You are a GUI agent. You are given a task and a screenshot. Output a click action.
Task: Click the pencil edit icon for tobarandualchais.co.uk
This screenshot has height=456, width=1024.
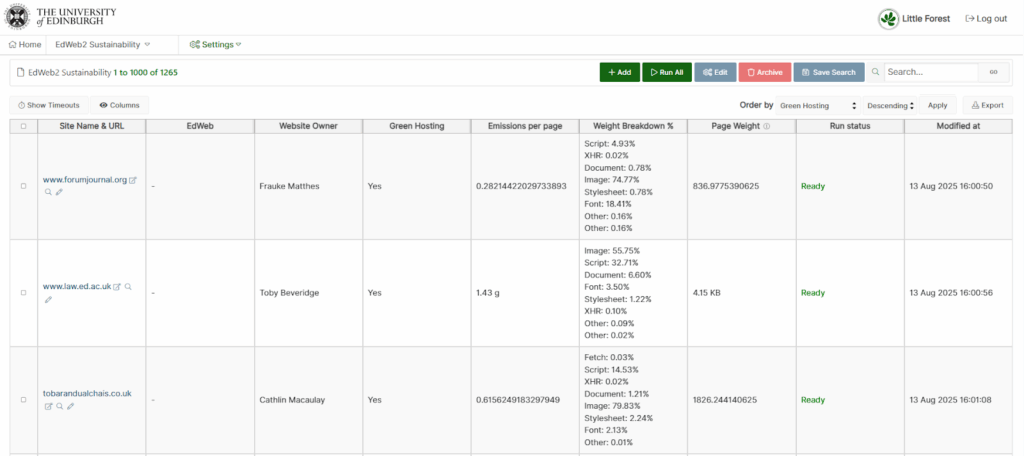click(71, 406)
